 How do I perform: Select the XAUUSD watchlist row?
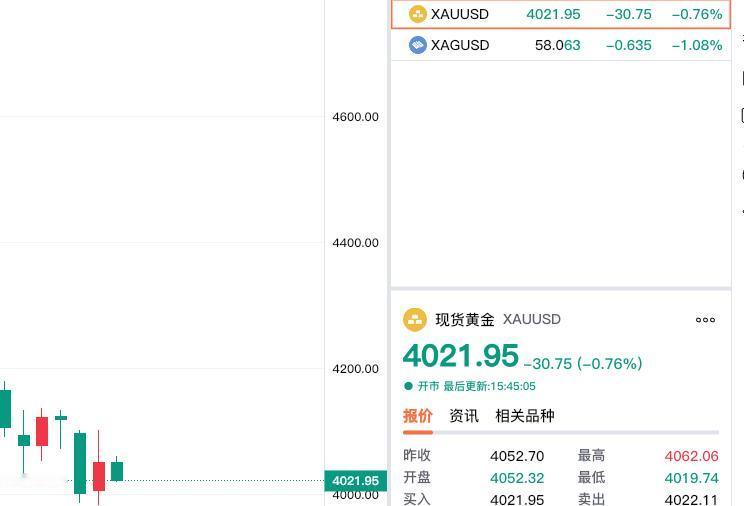pyautogui.click(x=561, y=14)
